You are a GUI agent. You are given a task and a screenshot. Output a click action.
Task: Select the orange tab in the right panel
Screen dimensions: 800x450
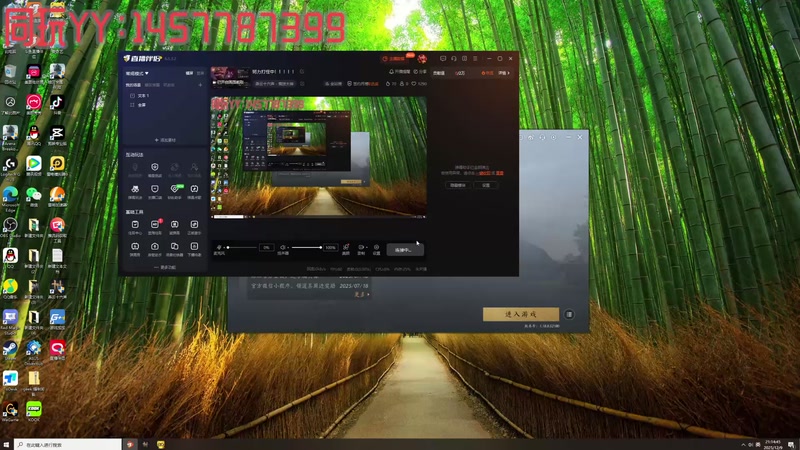(x=488, y=73)
